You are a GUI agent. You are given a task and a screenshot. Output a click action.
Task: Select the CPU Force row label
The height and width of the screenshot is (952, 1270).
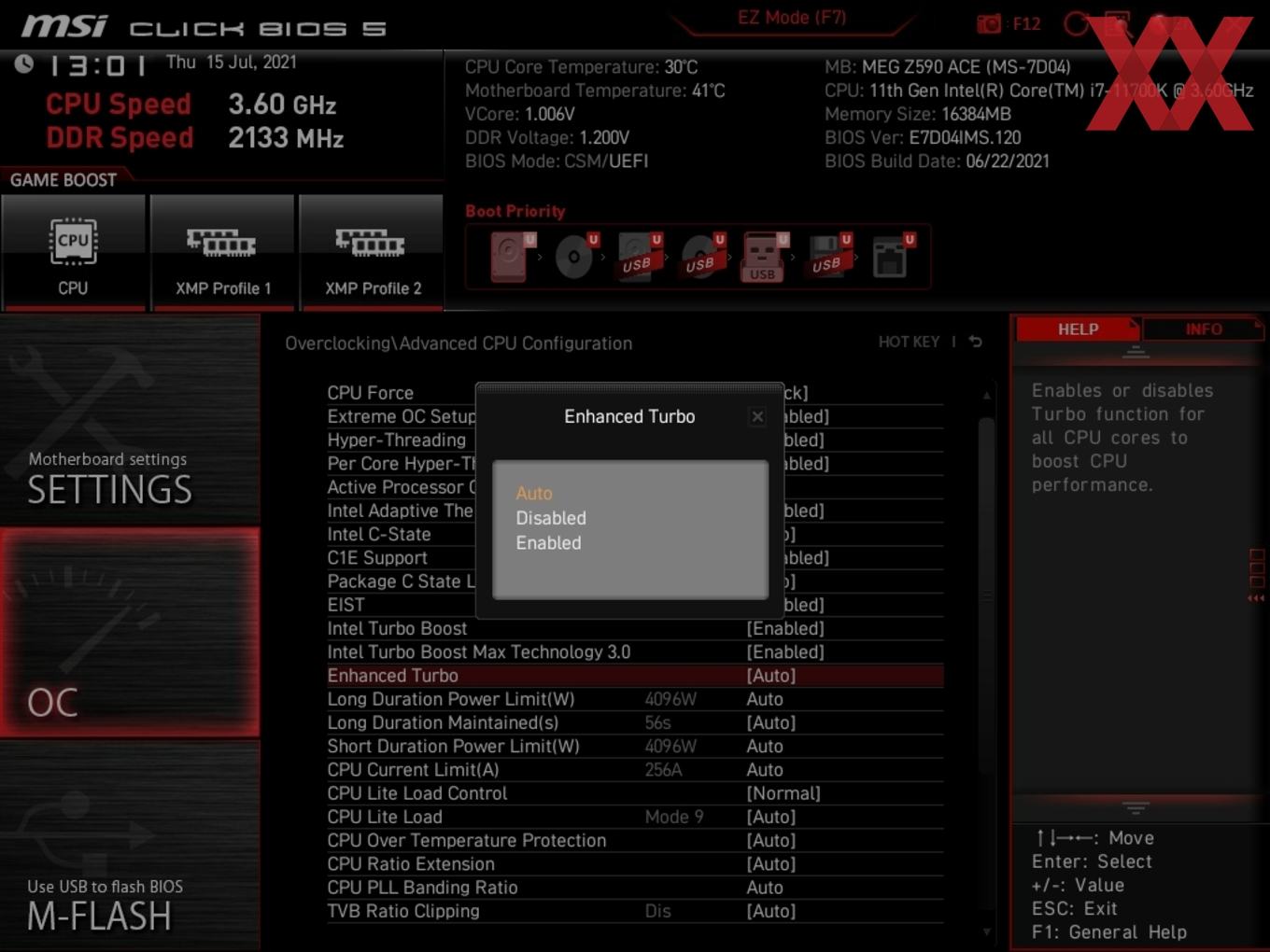[x=370, y=393]
